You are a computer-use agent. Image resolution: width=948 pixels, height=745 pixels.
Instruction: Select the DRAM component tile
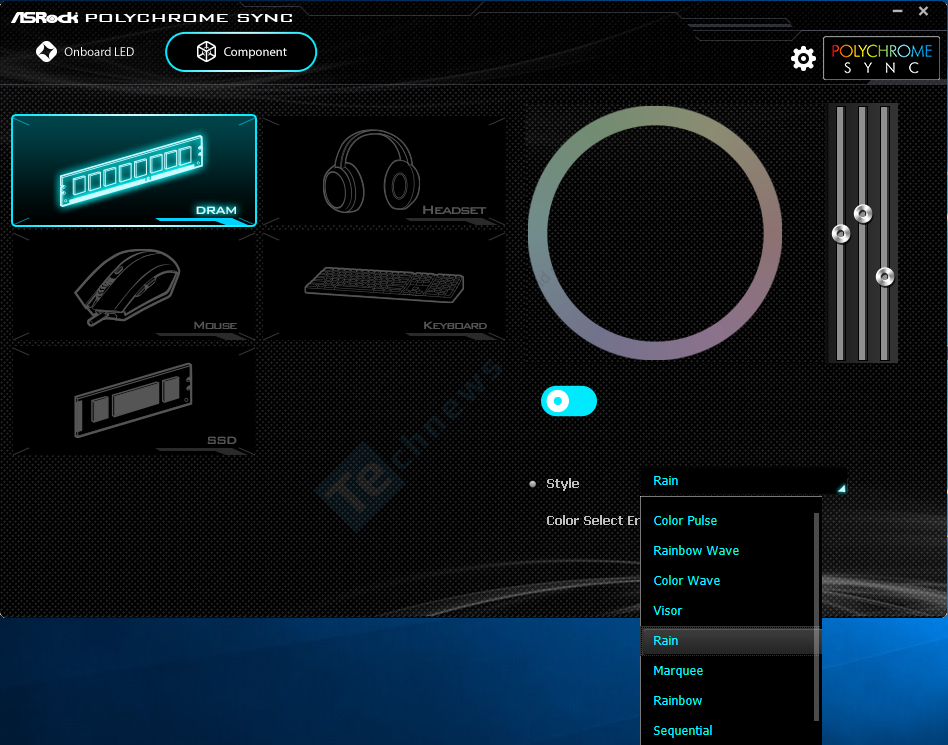click(x=134, y=171)
